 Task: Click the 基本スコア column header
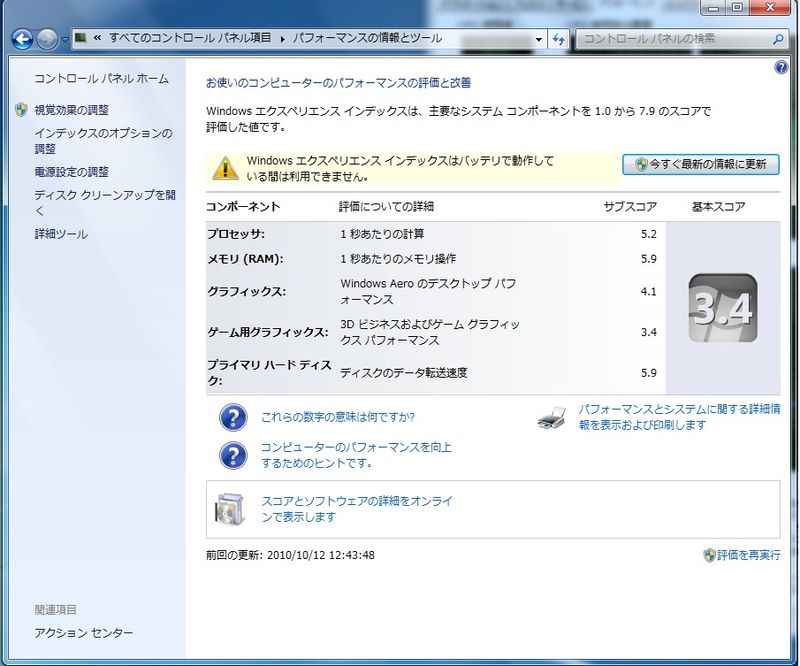point(718,207)
